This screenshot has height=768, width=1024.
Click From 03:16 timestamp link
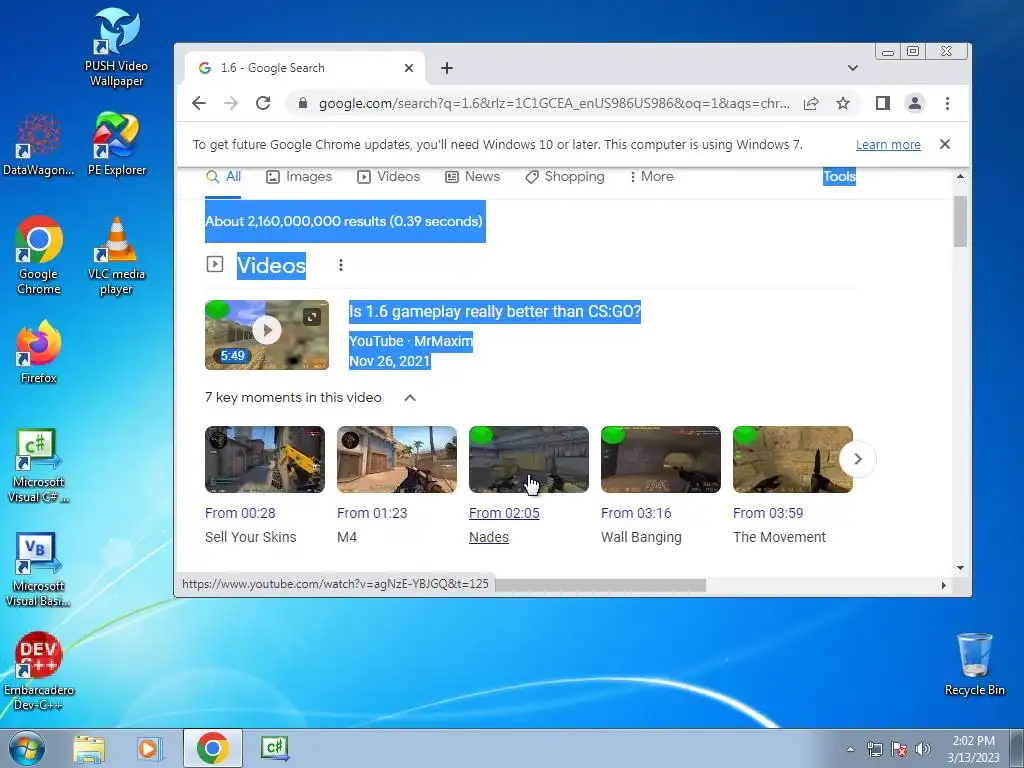point(636,513)
